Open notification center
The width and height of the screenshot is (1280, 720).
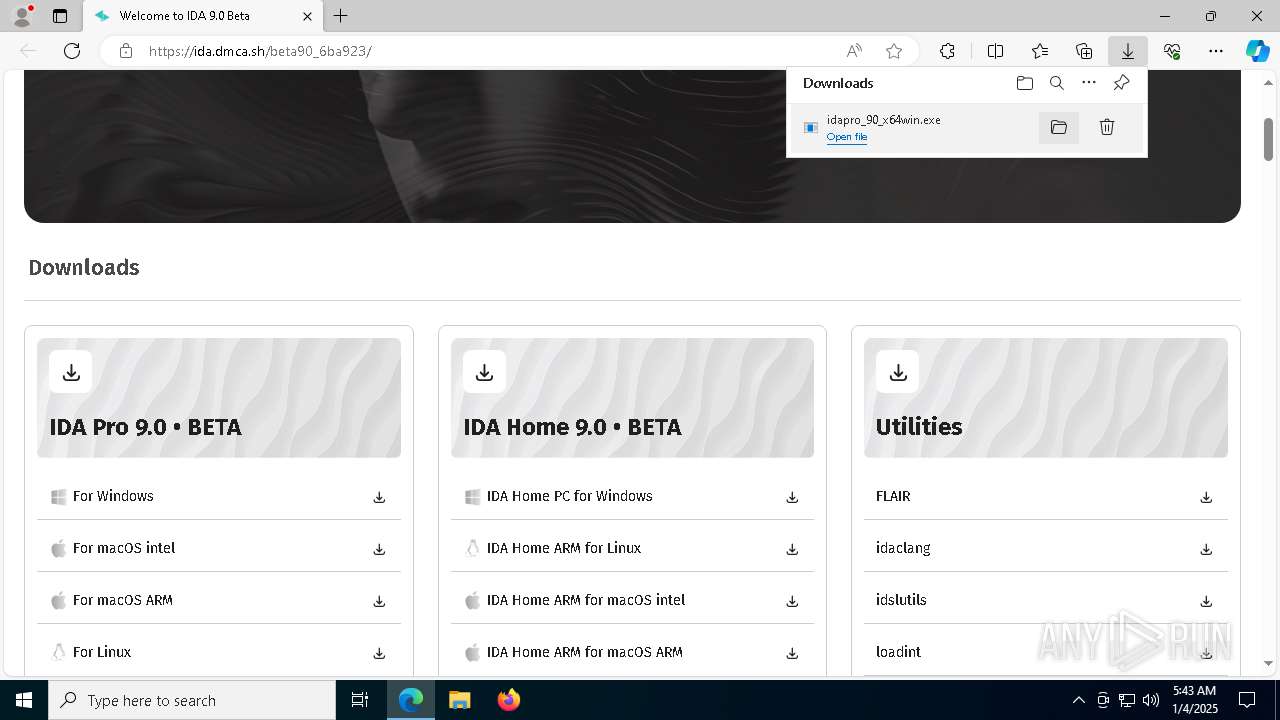point(1247,700)
